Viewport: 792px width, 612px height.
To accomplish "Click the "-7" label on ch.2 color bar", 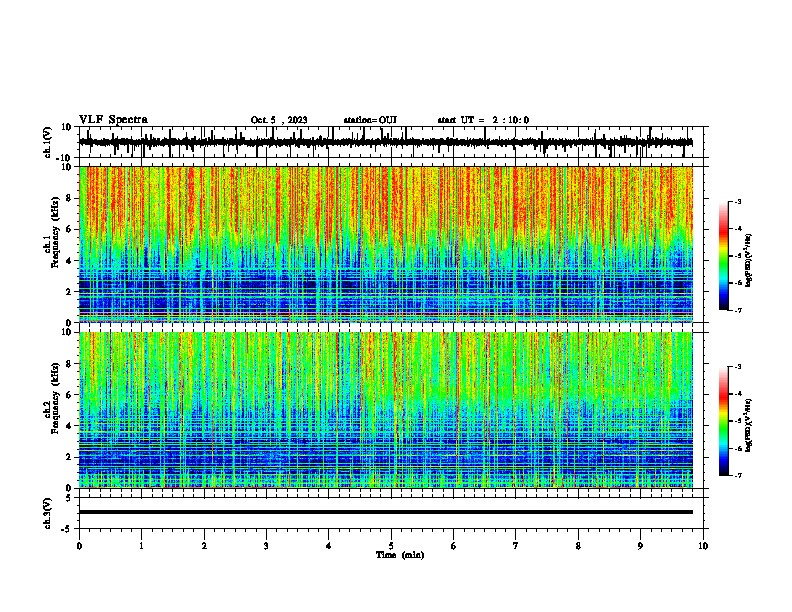I will point(737,475).
